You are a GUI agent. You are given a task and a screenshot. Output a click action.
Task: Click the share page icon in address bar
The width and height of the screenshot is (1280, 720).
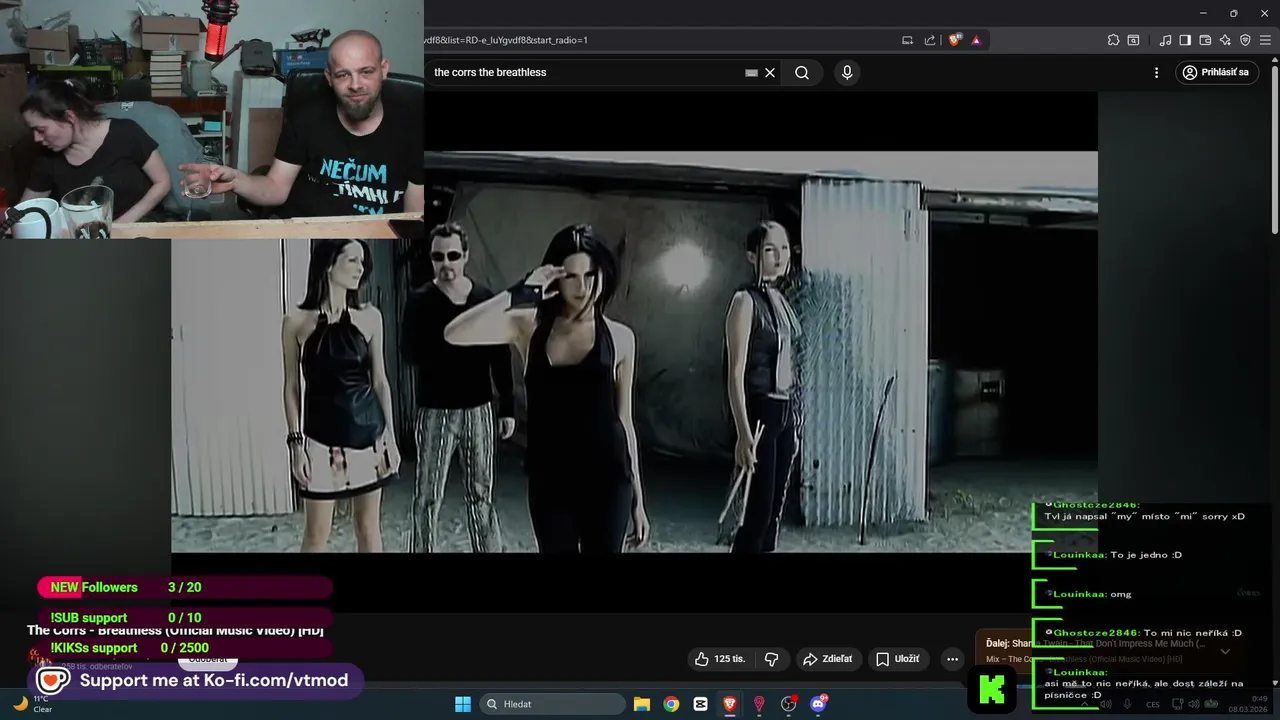click(x=930, y=40)
